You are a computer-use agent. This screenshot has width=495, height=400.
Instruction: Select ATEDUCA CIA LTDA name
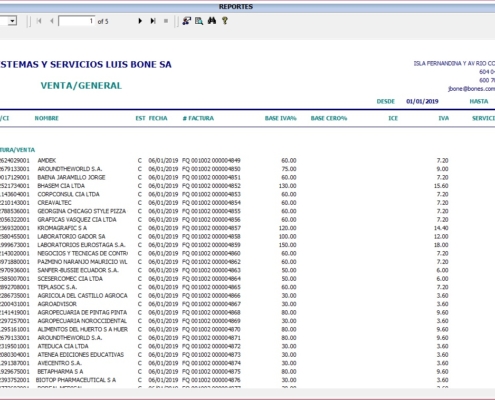click(x=63, y=346)
